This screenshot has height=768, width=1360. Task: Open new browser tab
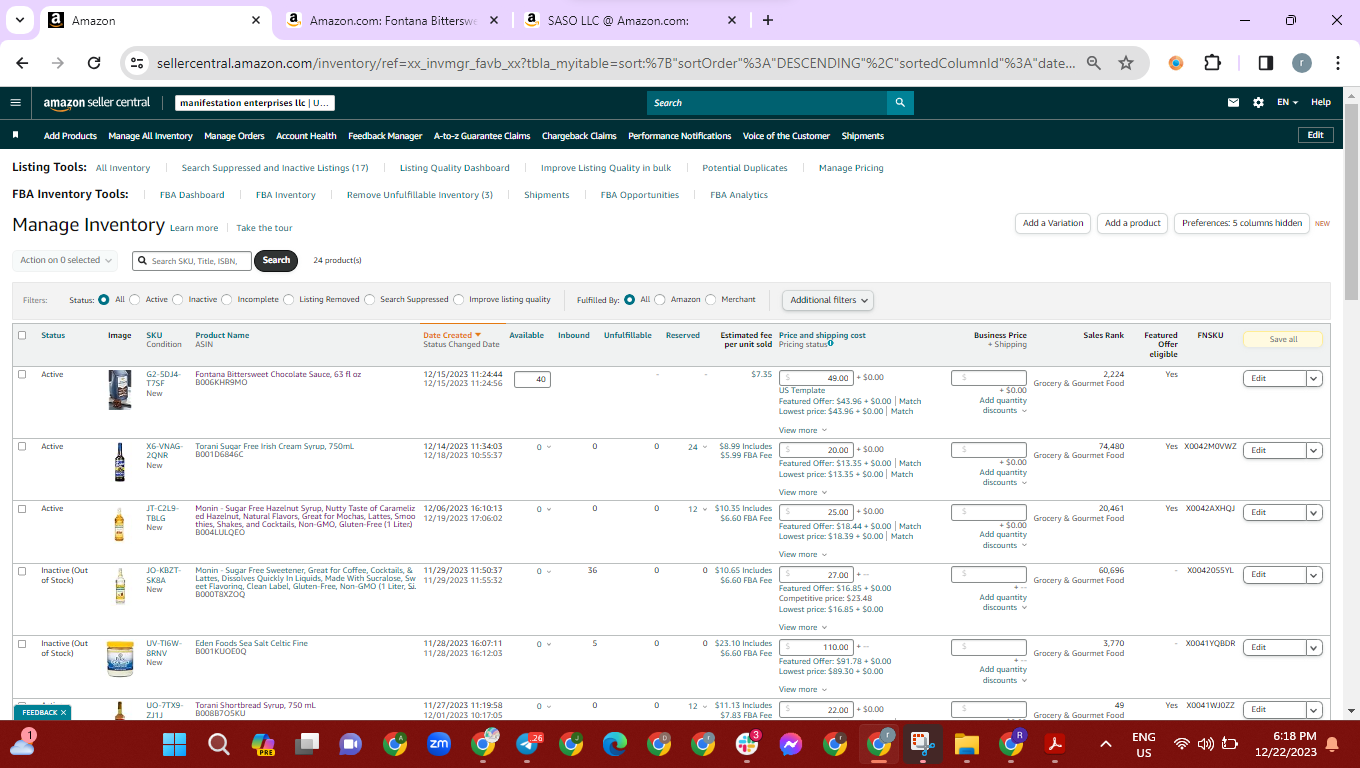pos(768,20)
